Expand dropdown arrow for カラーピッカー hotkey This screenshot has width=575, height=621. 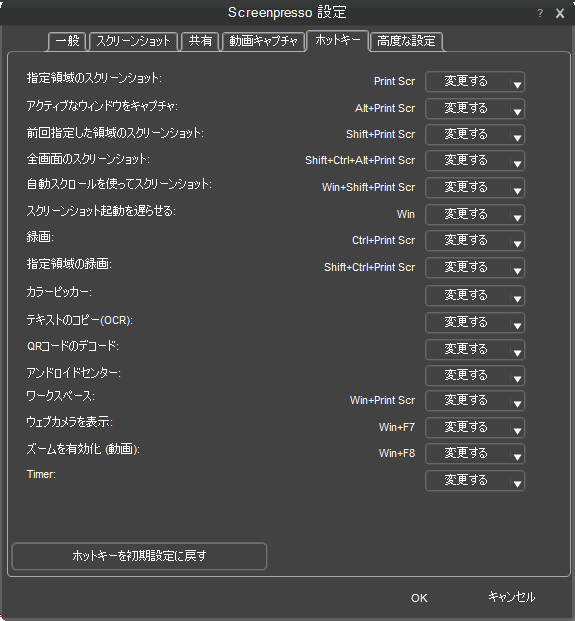[517, 299]
